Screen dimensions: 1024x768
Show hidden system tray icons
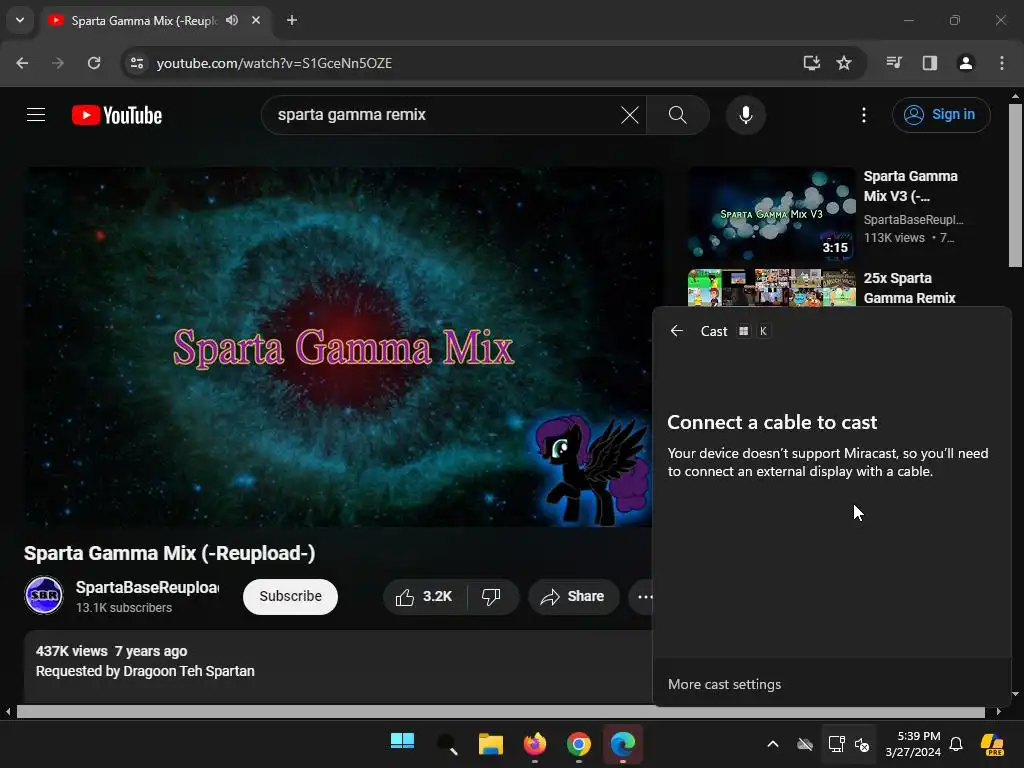773,744
